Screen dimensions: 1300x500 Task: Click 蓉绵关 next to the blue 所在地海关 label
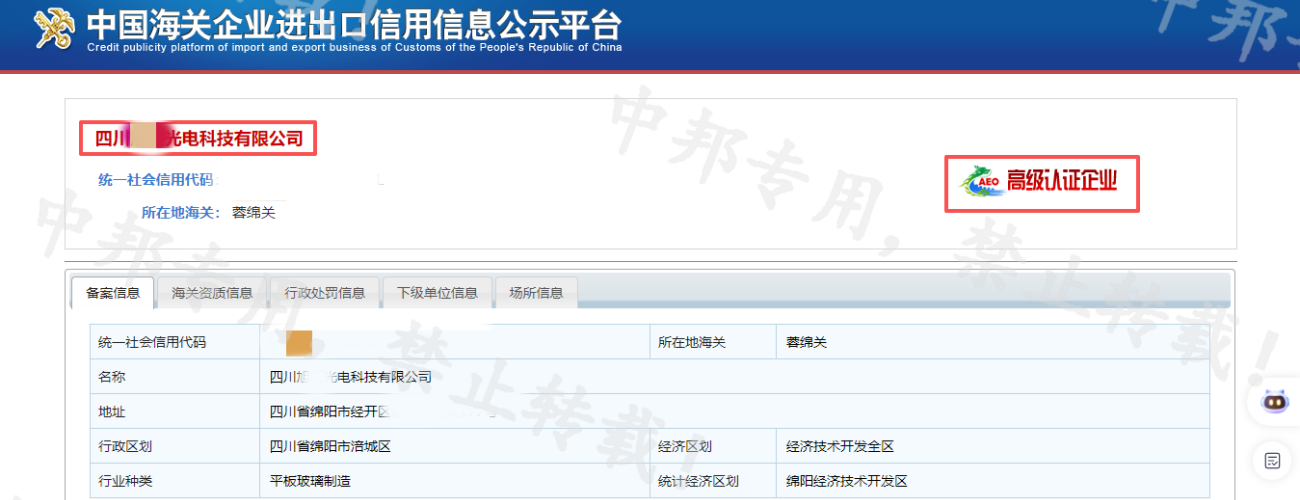(253, 212)
